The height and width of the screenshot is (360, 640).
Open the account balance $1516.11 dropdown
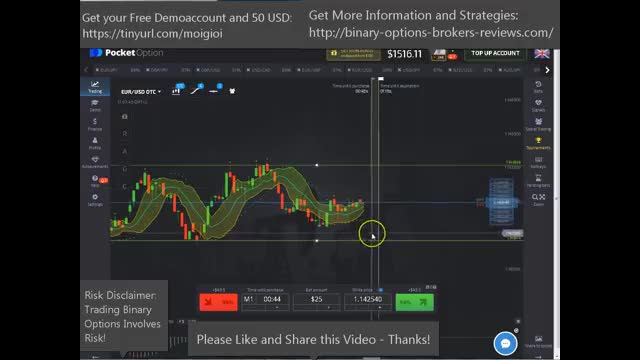tap(404, 54)
